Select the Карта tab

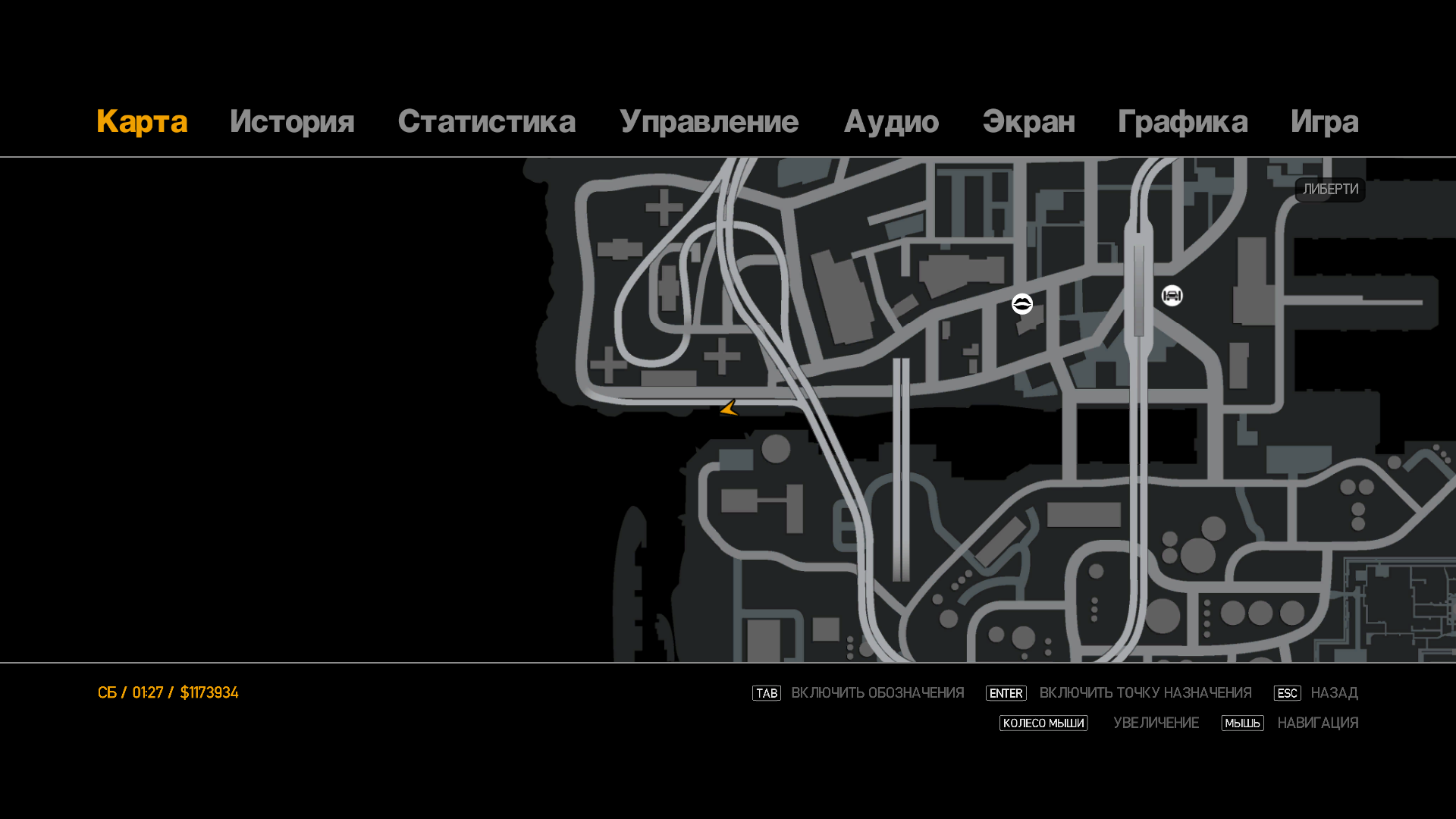pyautogui.click(x=142, y=122)
